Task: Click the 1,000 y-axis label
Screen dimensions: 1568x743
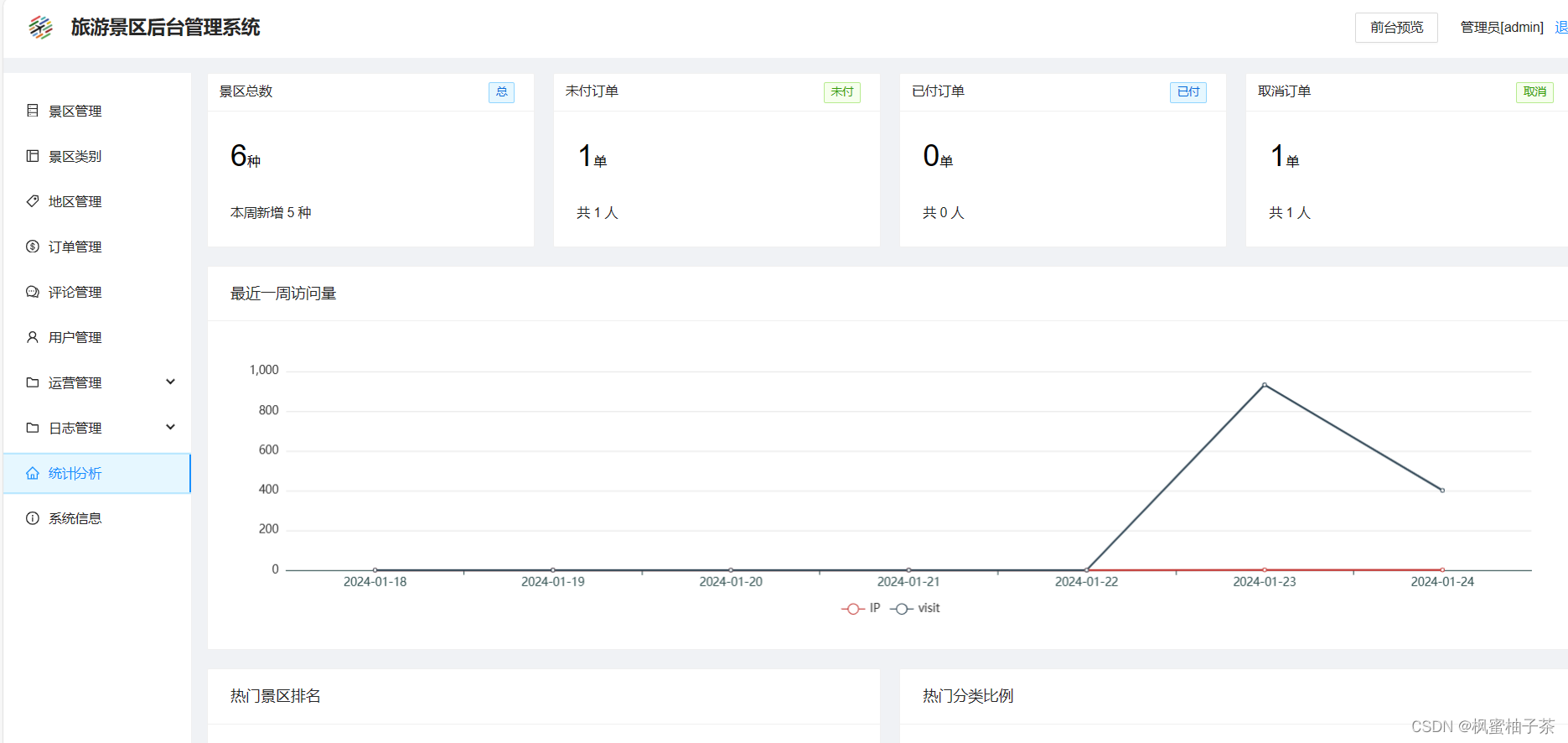Action: [x=264, y=370]
